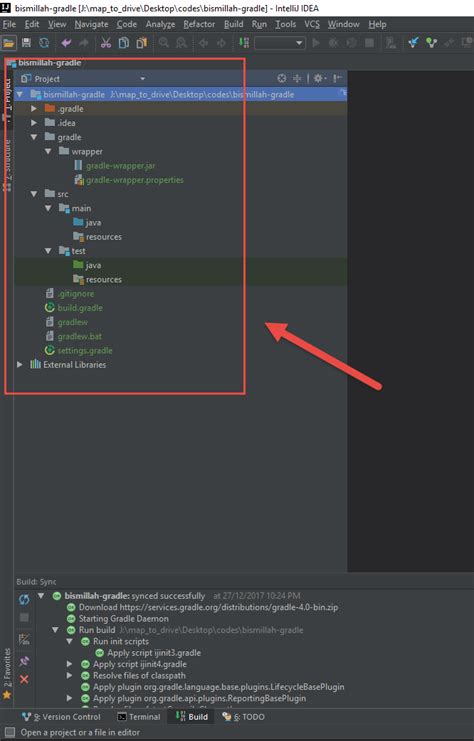Open the Build menu
The image size is (474, 741).
233,24
